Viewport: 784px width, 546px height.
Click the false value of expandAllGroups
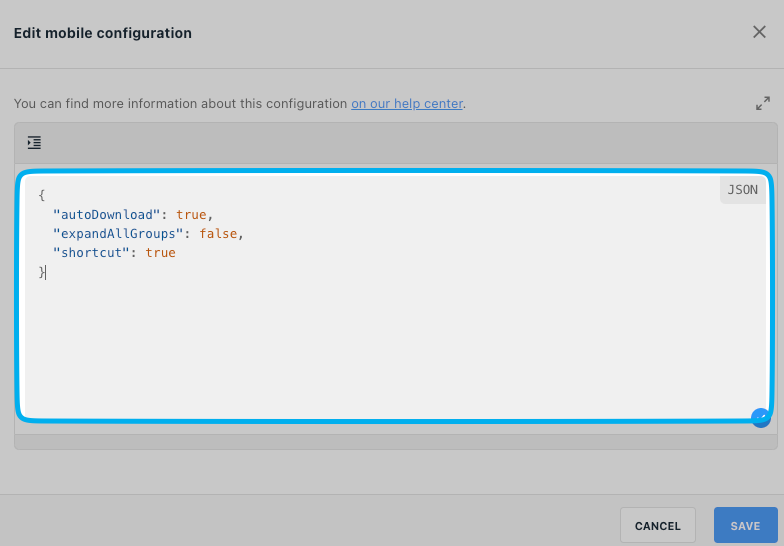coord(218,234)
